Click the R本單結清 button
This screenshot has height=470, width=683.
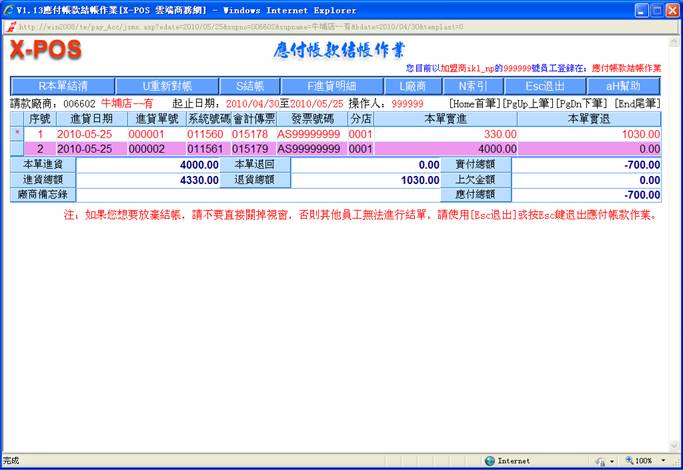click(x=63, y=86)
